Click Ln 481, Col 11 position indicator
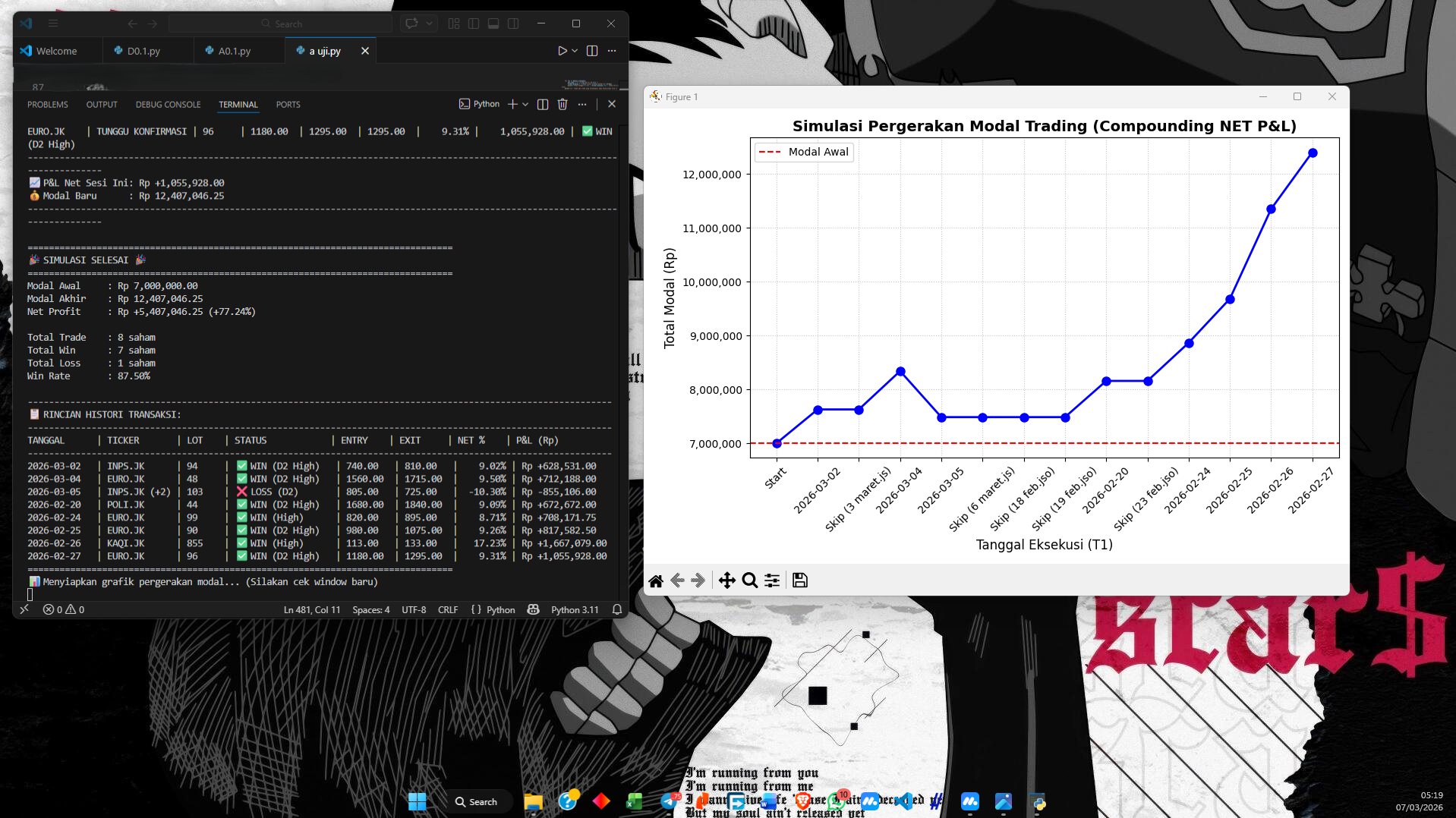 312,609
